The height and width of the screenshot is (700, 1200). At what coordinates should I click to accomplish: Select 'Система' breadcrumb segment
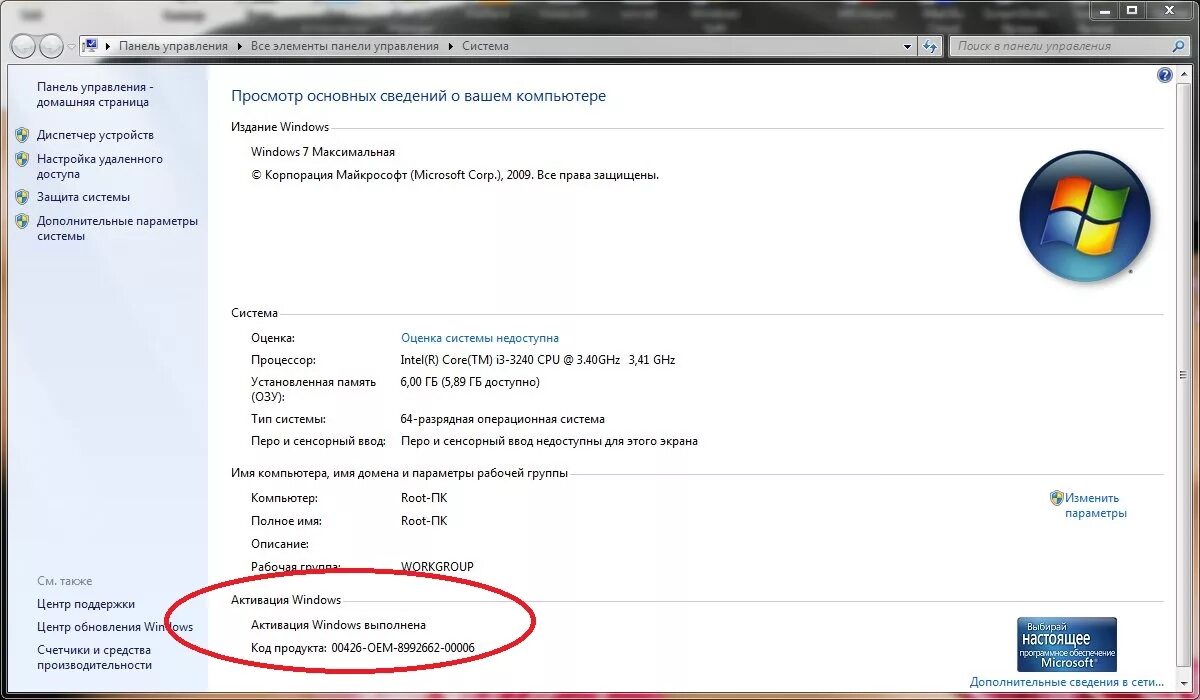[x=485, y=46]
